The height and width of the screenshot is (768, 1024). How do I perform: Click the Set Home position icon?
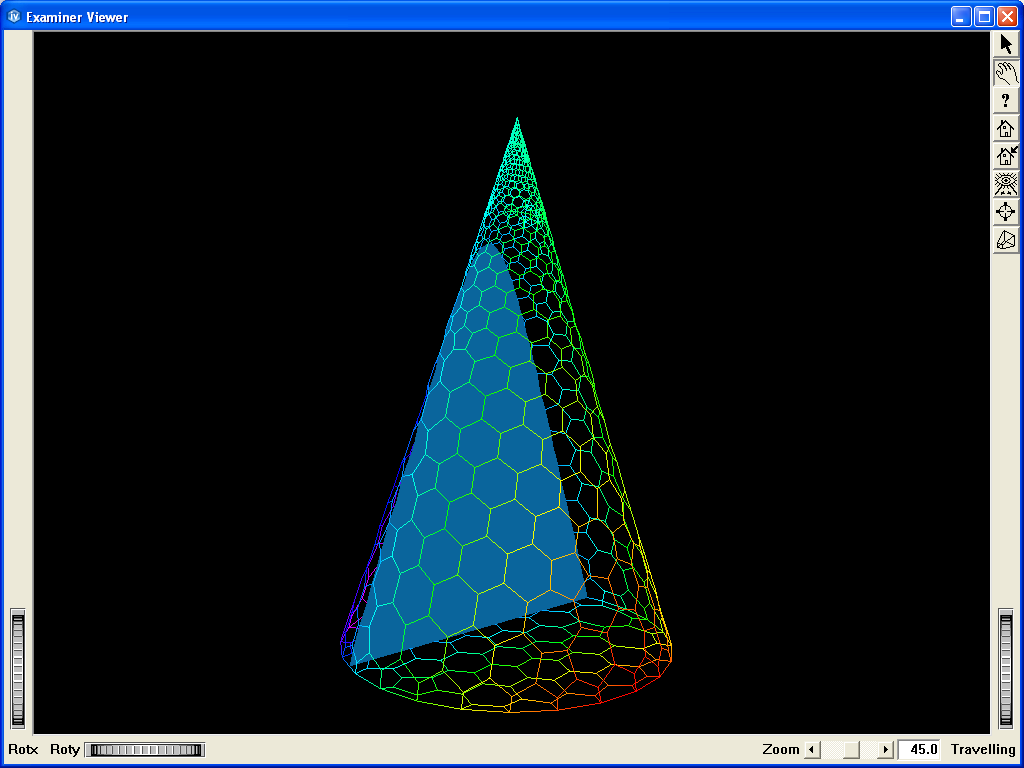coord(1006,156)
